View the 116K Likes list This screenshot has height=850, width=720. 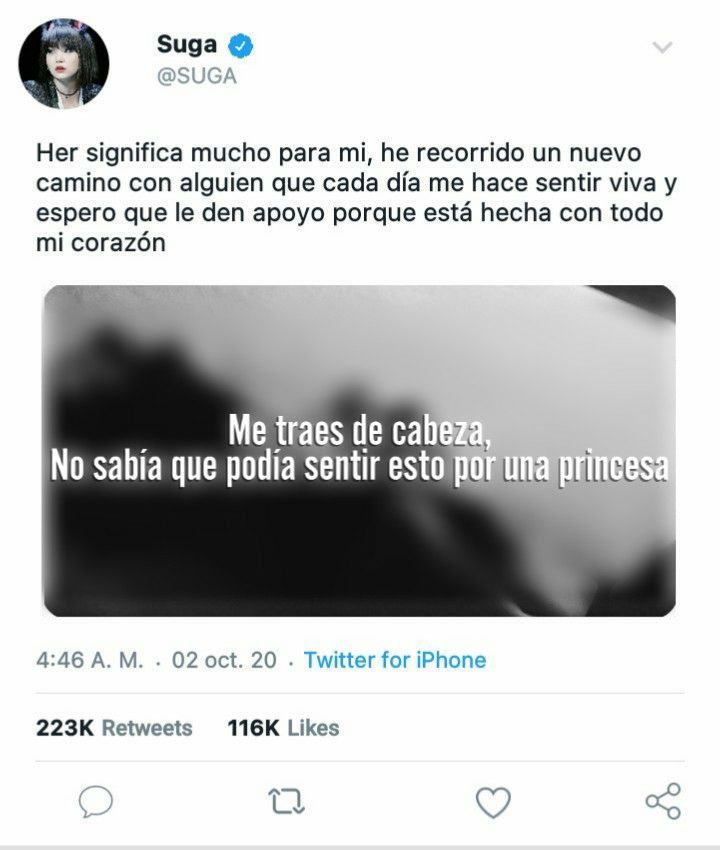[x=284, y=727]
